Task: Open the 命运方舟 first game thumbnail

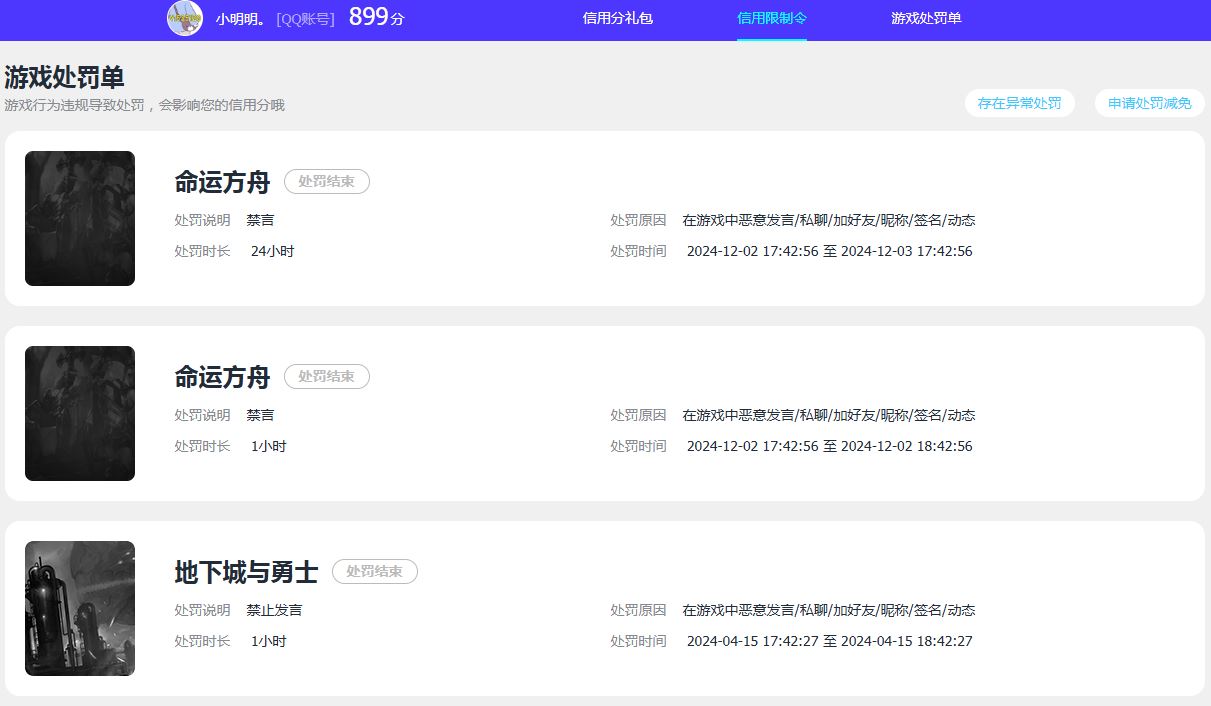Action: (x=80, y=218)
